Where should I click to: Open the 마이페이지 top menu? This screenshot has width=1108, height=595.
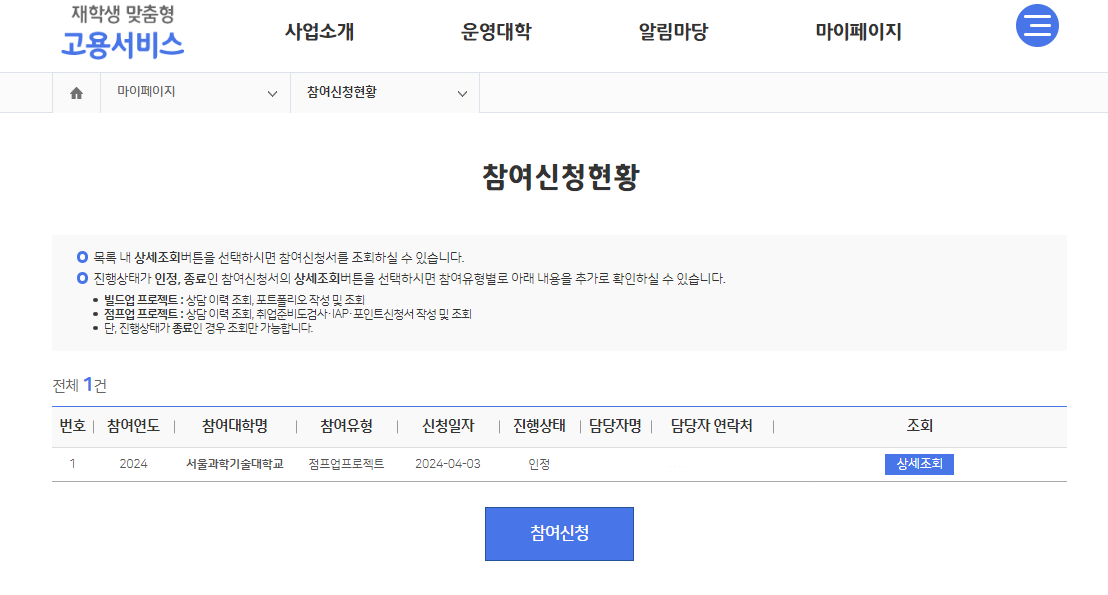[859, 32]
